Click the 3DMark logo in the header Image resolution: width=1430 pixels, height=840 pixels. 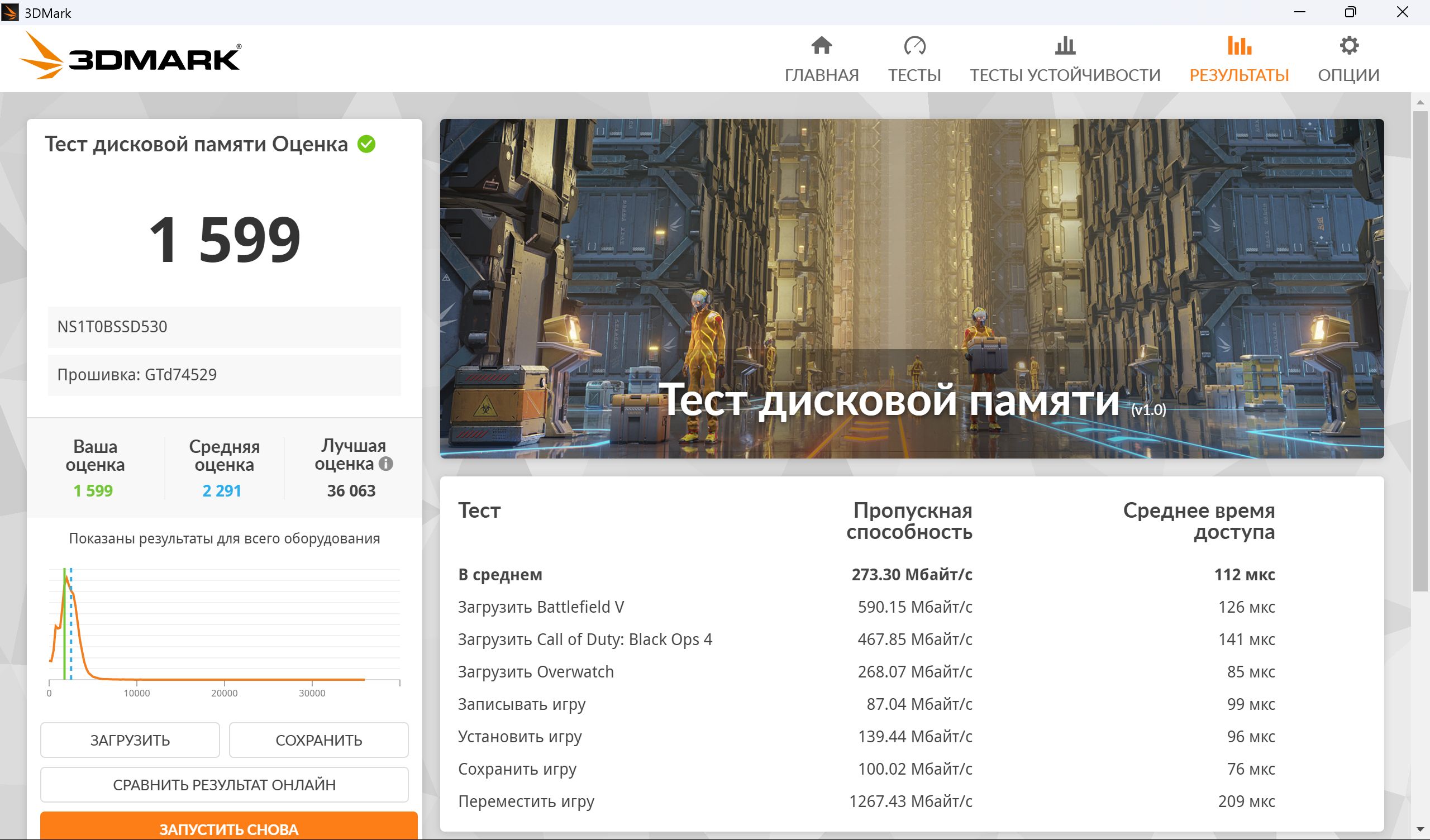[131, 55]
